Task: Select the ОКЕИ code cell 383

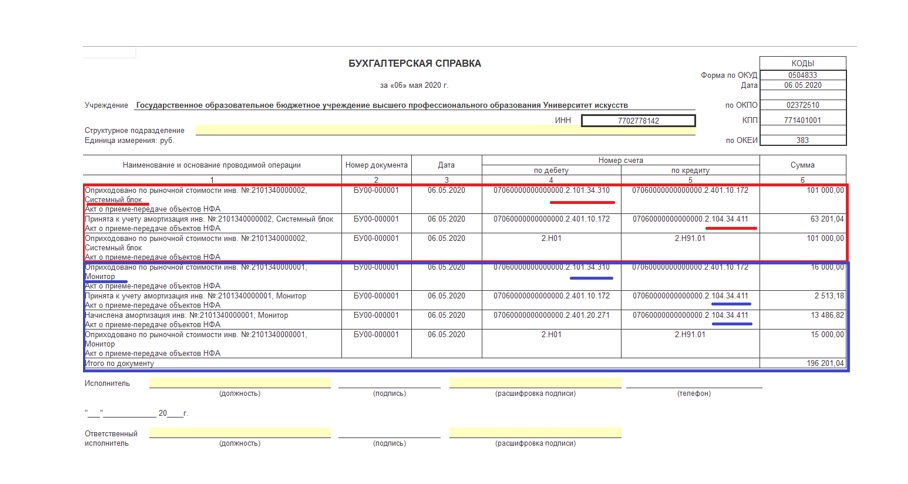Action: 802,140
